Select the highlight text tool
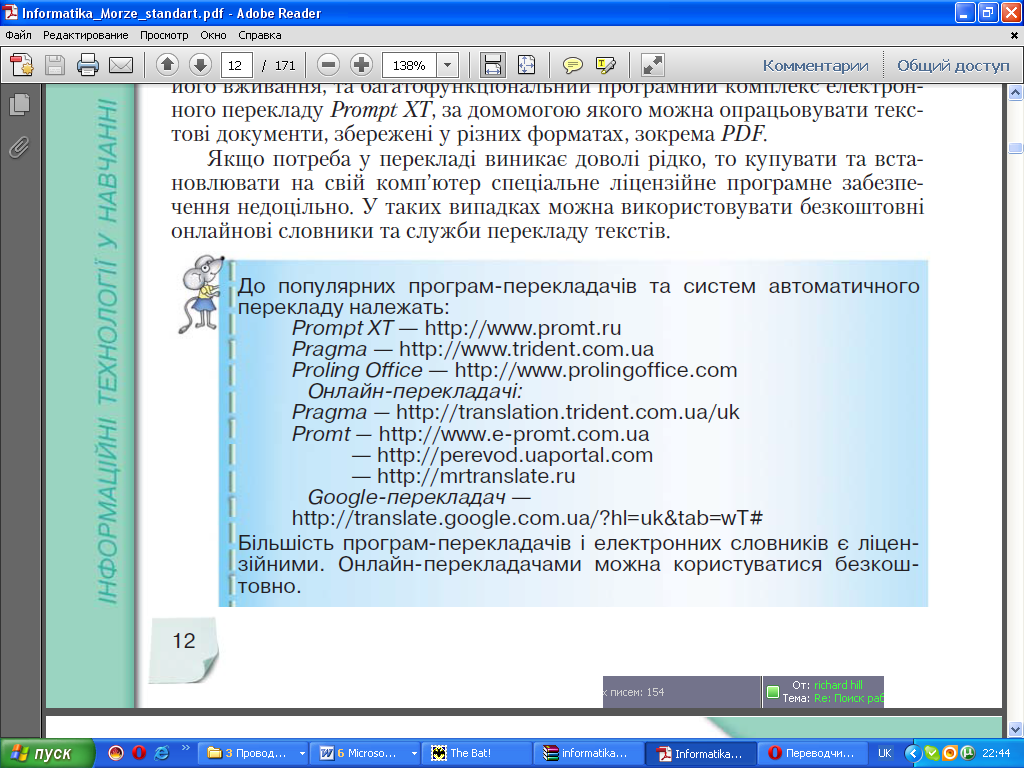This screenshot has height=768, width=1024. pos(605,65)
